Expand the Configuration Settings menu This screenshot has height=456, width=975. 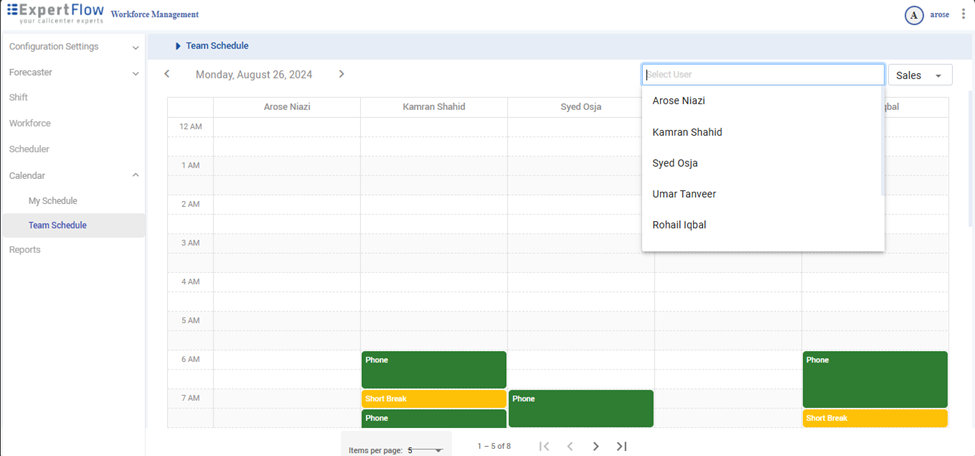click(135, 47)
